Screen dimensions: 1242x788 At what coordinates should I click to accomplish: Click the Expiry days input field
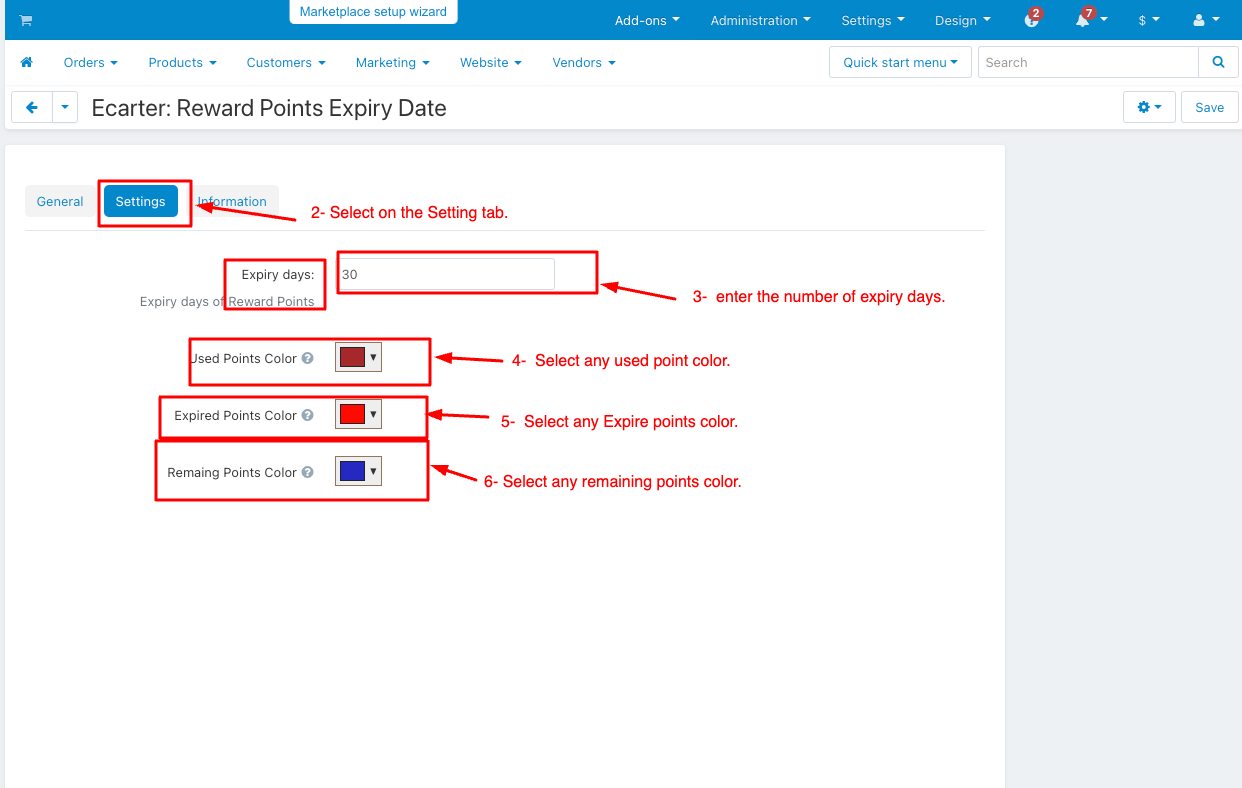446,274
